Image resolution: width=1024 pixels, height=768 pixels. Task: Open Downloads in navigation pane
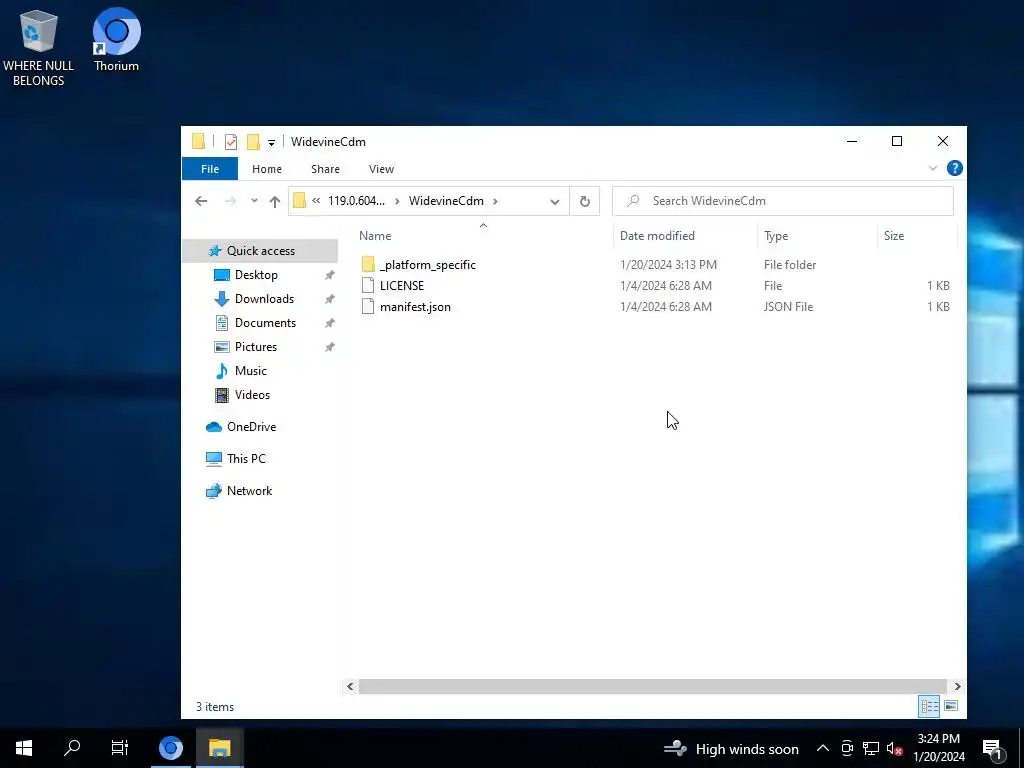[264, 299]
